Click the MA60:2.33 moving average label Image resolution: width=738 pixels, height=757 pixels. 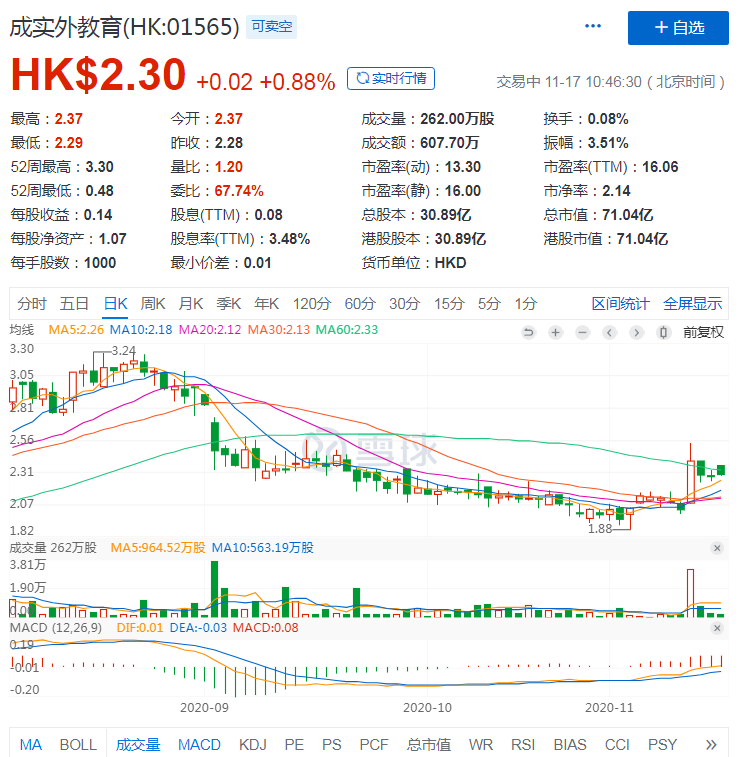click(347, 330)
